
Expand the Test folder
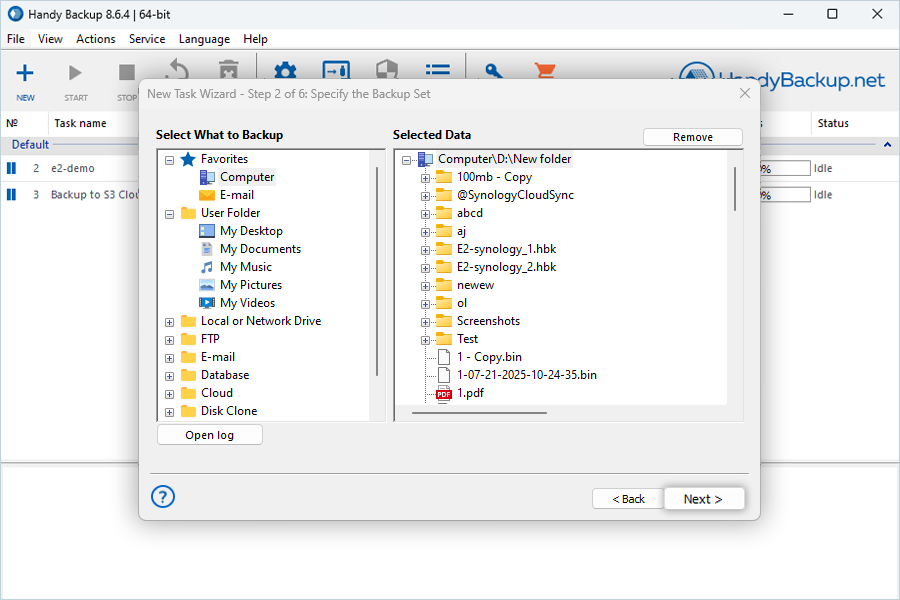425,340
